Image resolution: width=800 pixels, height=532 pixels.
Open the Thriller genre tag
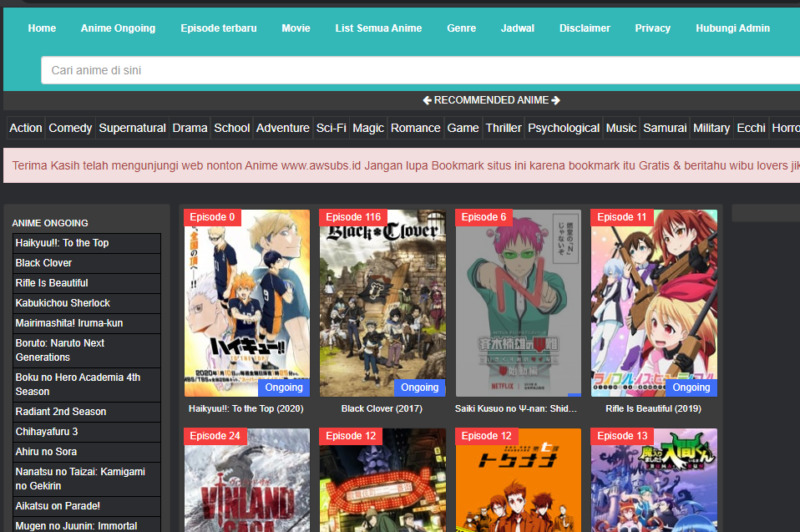coord(503,128)
